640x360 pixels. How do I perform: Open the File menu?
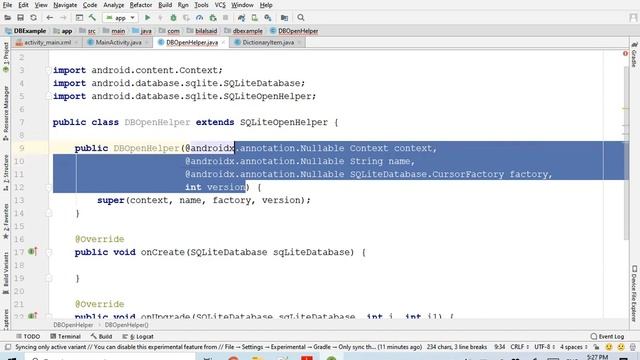pos(7,5)
